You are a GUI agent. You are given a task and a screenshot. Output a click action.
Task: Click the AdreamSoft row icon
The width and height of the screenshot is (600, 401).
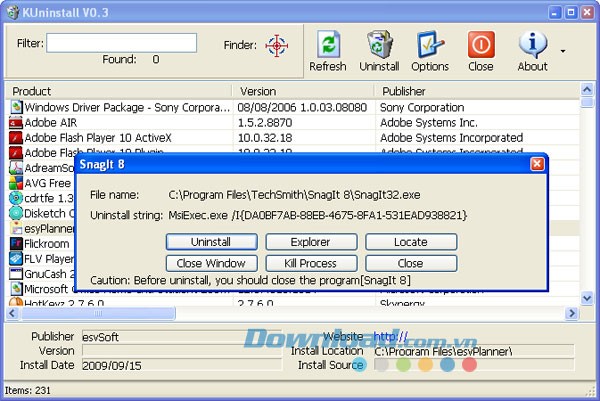pos(16,168)
